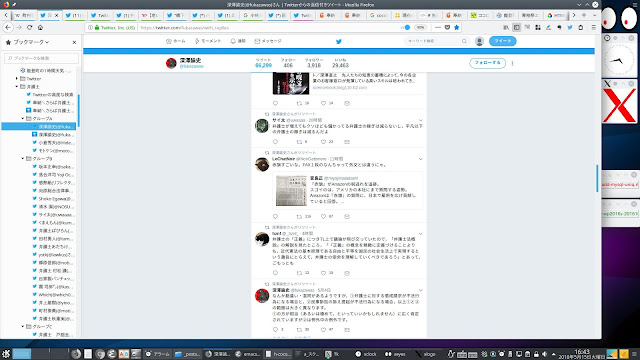640x360 pixels.
Task: Click the Twitter extension icon in the toolbar
Action: (570, 27)
